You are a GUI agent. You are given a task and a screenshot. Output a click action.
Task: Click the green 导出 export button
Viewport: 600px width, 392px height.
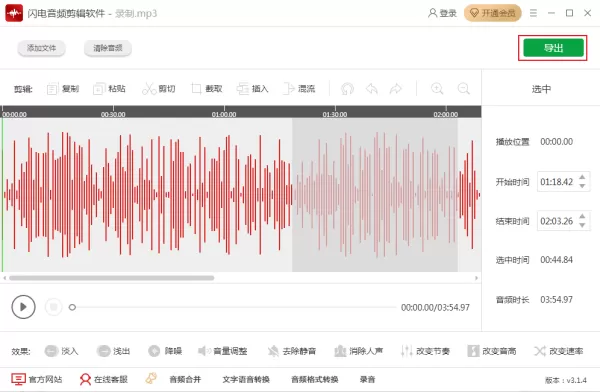pos(553,48)
